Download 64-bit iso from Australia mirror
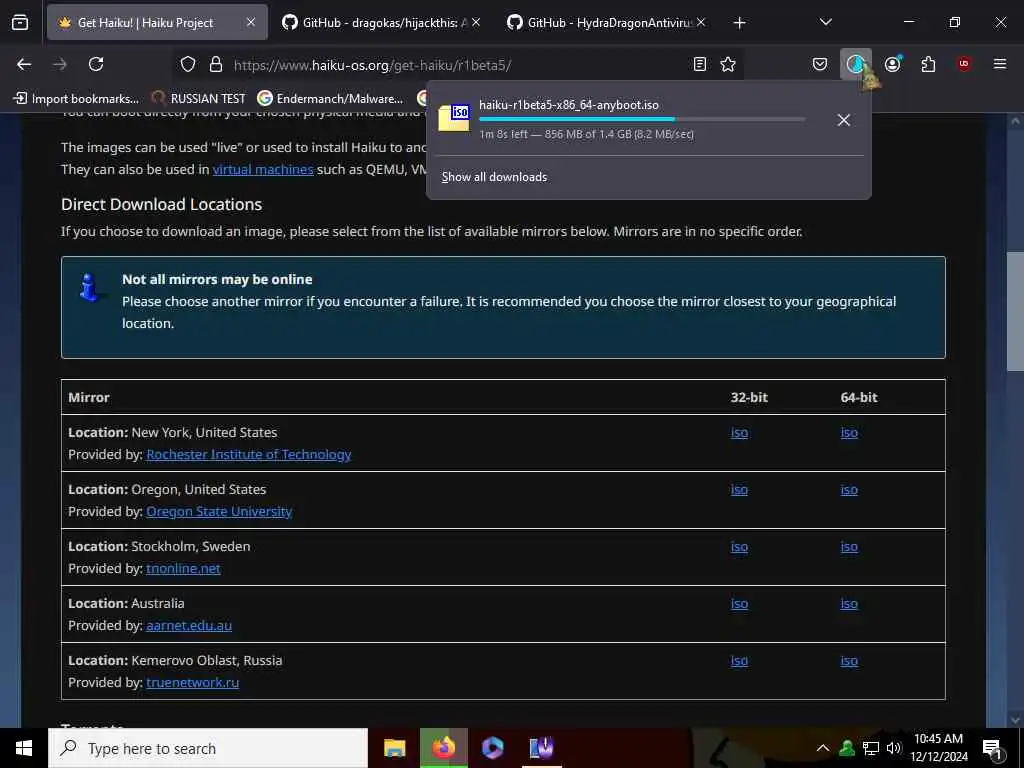 [x=849, y=604]
